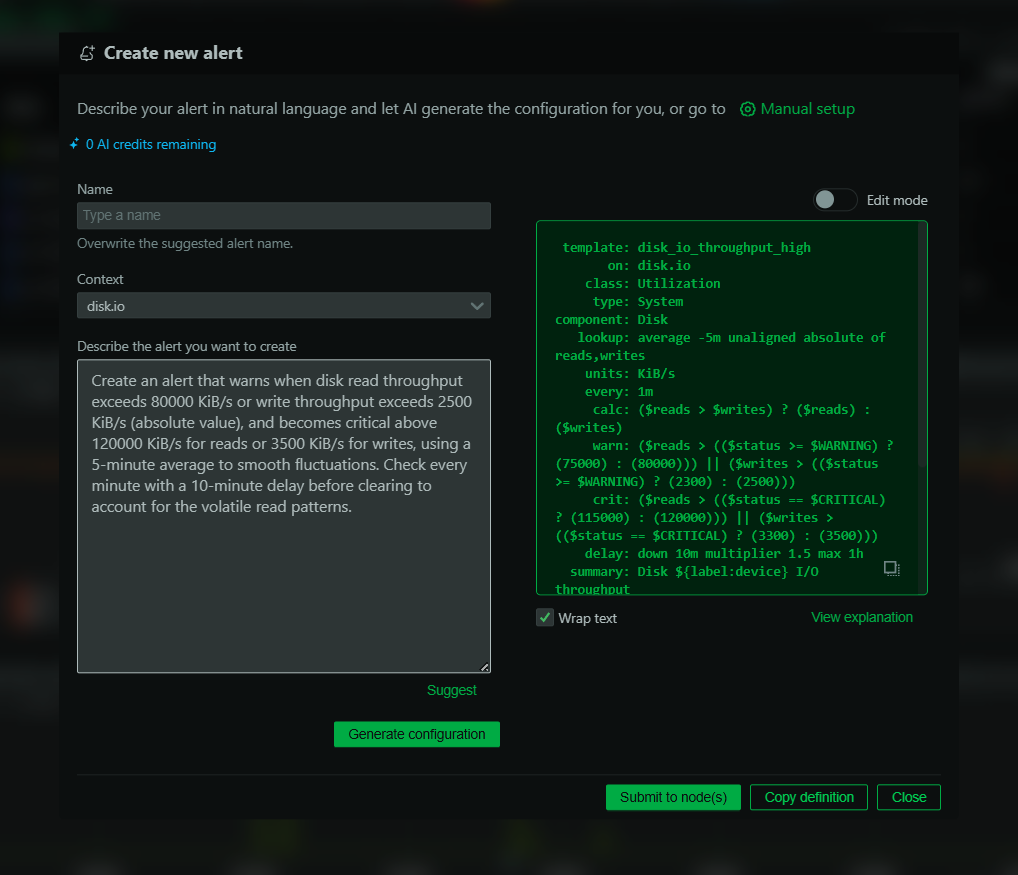Click Submit to node(s)

[x=673, y=797]
